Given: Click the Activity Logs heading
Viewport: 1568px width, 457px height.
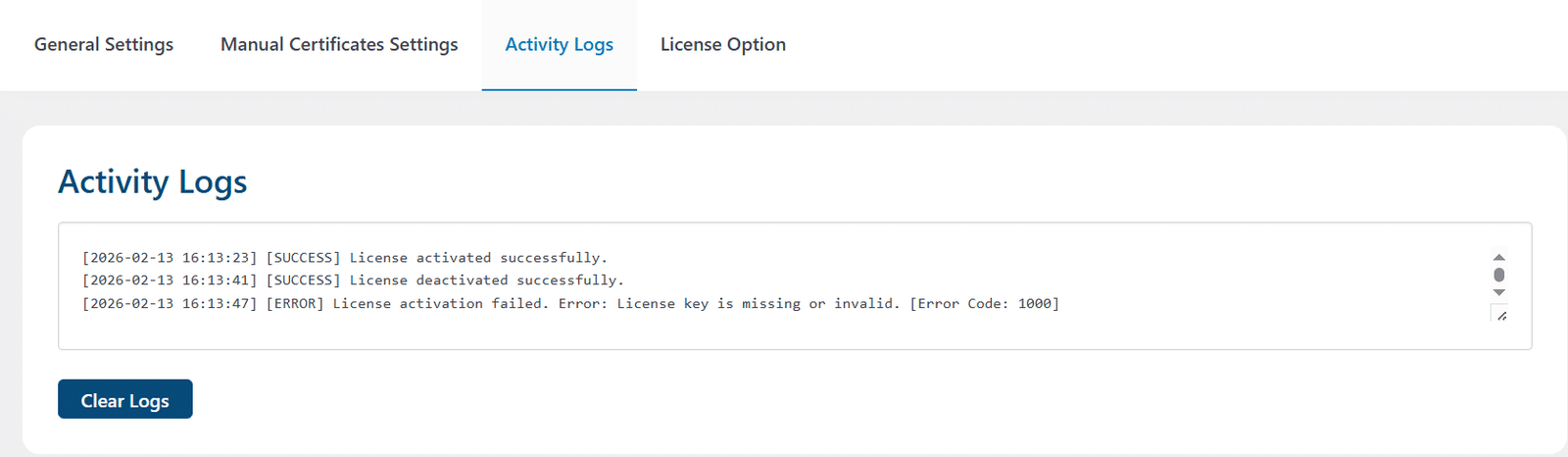Looking at the screenshot, I should (x=153, y=181).
